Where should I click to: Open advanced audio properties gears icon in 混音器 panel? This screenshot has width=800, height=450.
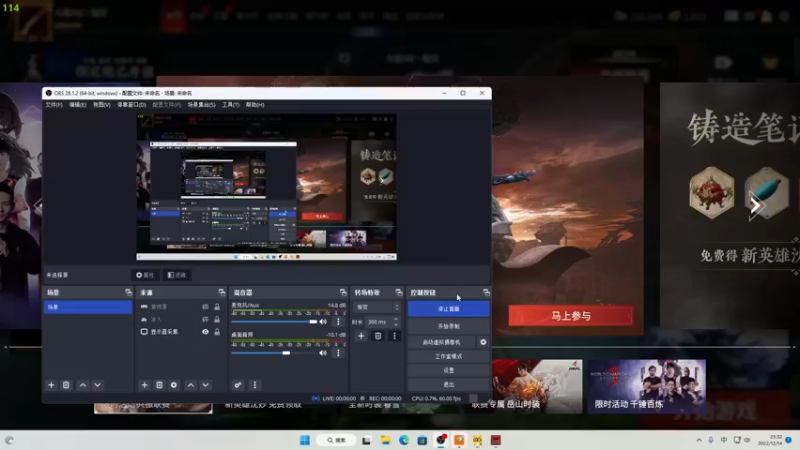[x=238, y=385]
